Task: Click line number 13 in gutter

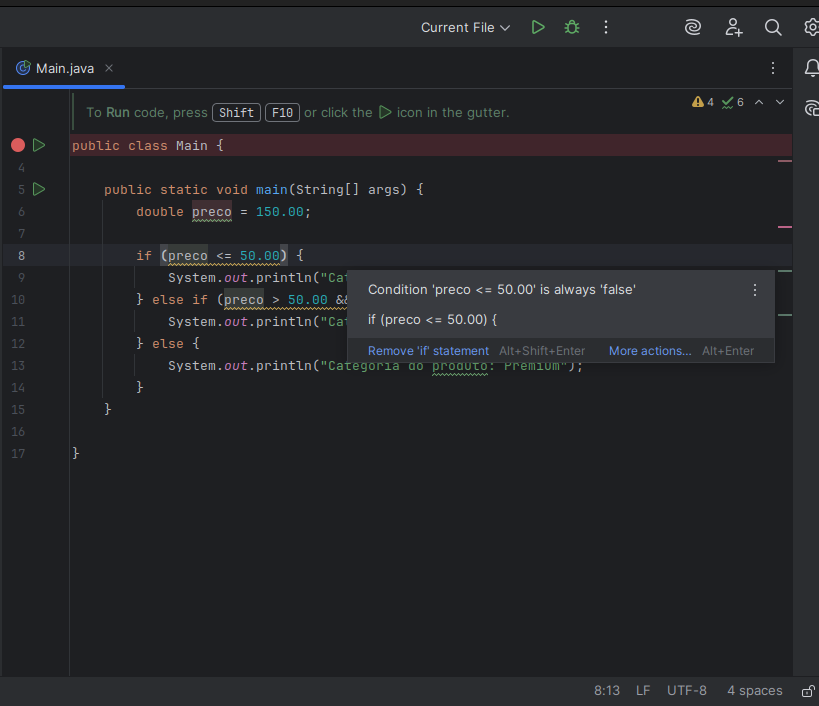Action: pyautogui.click(x=18, y=366)
